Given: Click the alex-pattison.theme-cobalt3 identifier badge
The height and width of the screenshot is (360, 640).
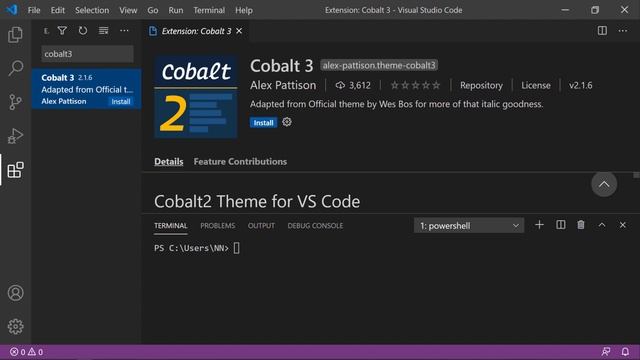Looking at the screenshot, I should (x=379, y=65).
